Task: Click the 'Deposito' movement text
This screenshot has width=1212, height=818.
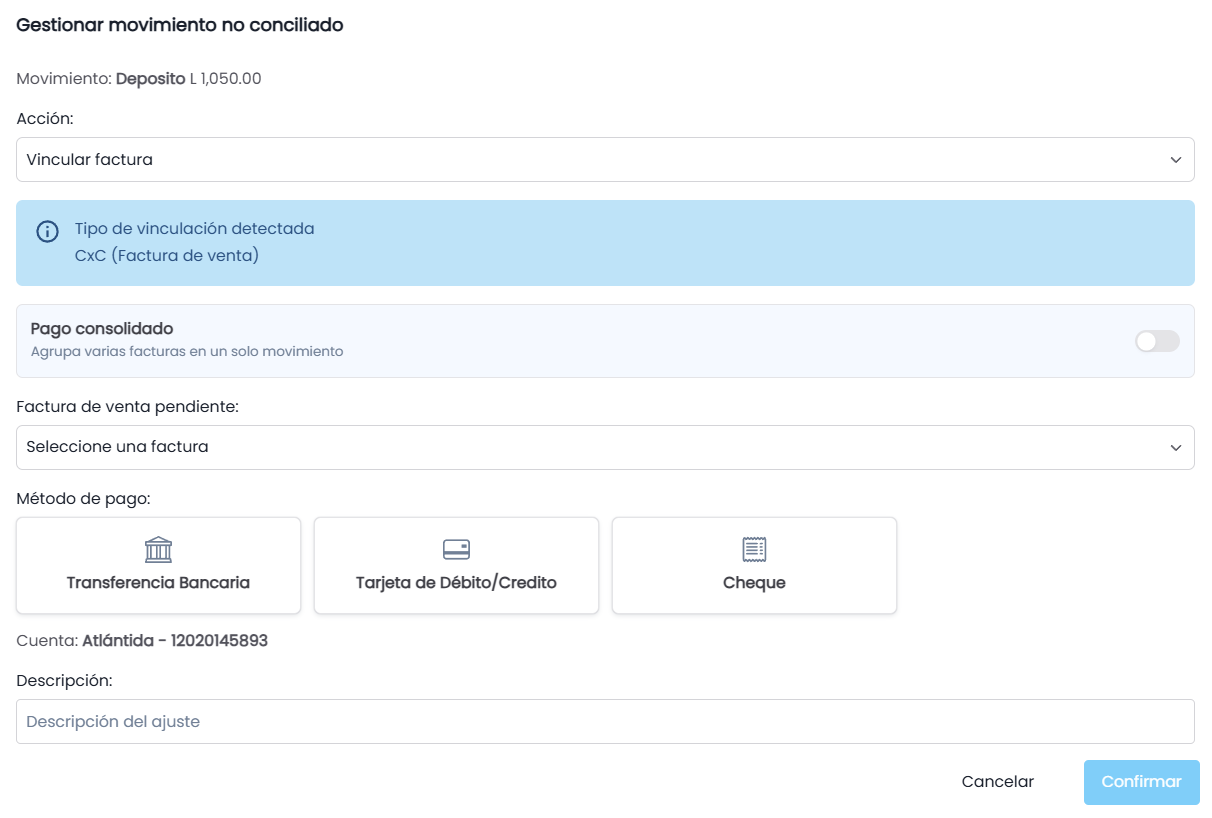Action: click(151, 78)
